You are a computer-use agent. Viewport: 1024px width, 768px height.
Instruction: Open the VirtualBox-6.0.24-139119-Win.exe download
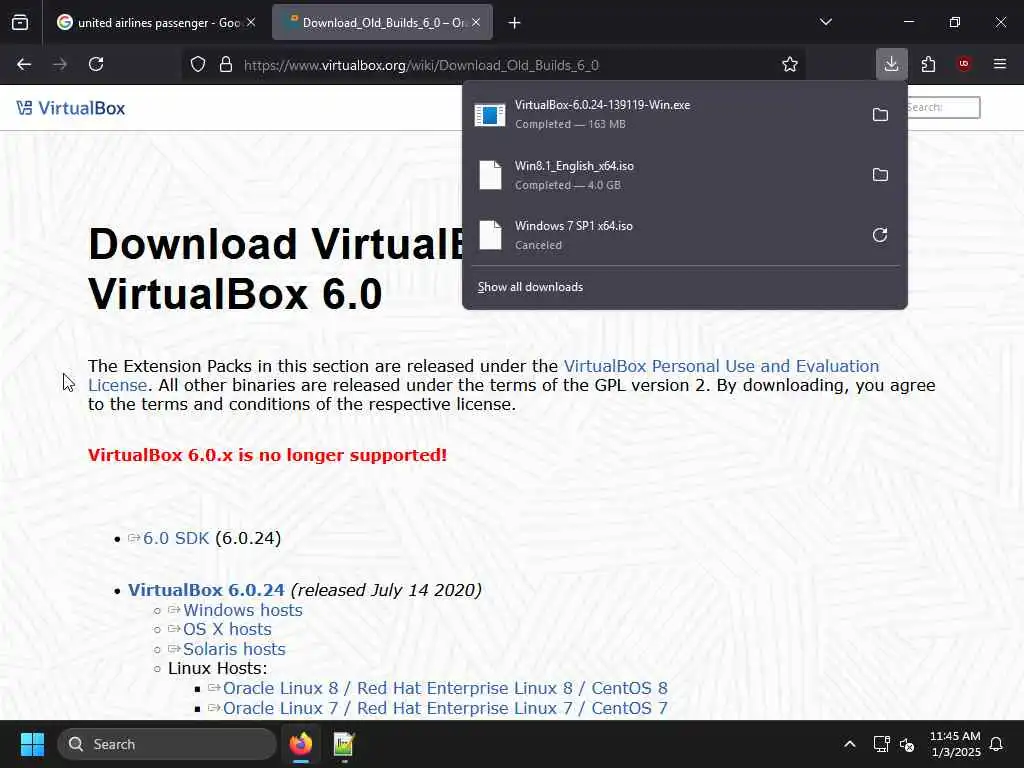(663, 114)
